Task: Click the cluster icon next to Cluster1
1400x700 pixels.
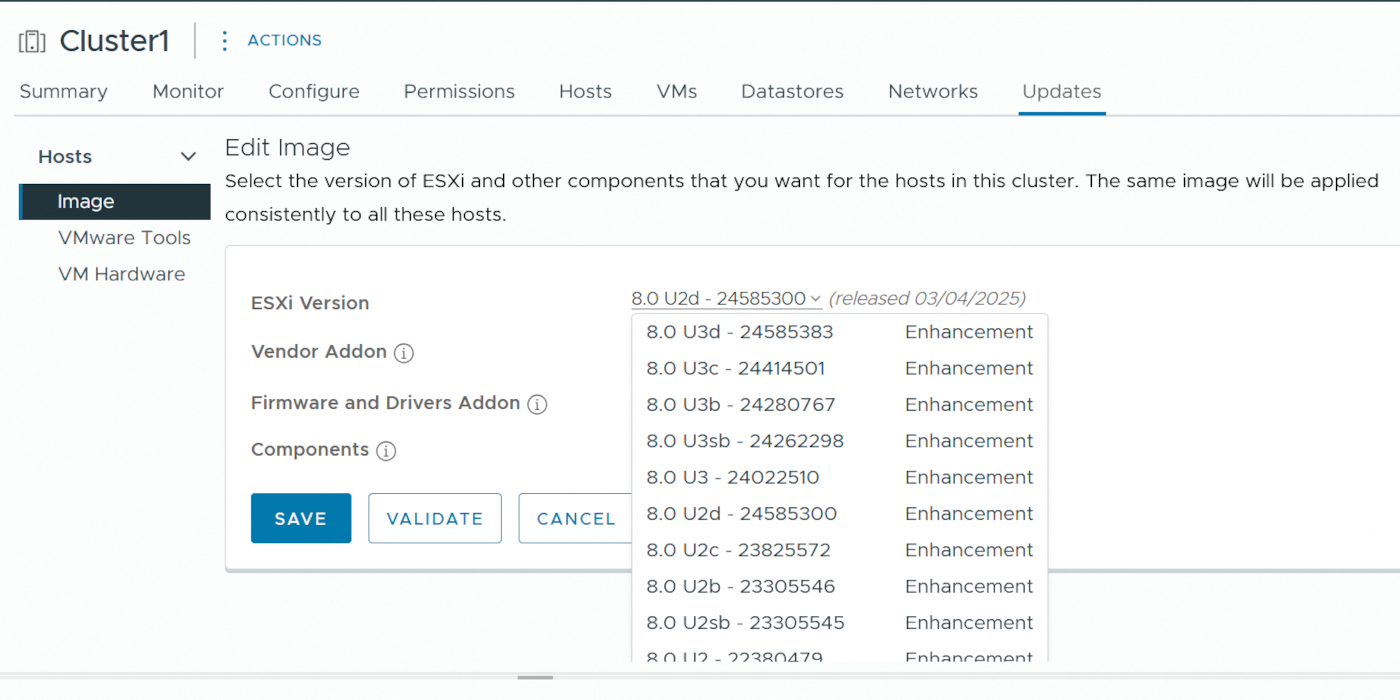Action: pyautogui.click(x=31, y=40)
